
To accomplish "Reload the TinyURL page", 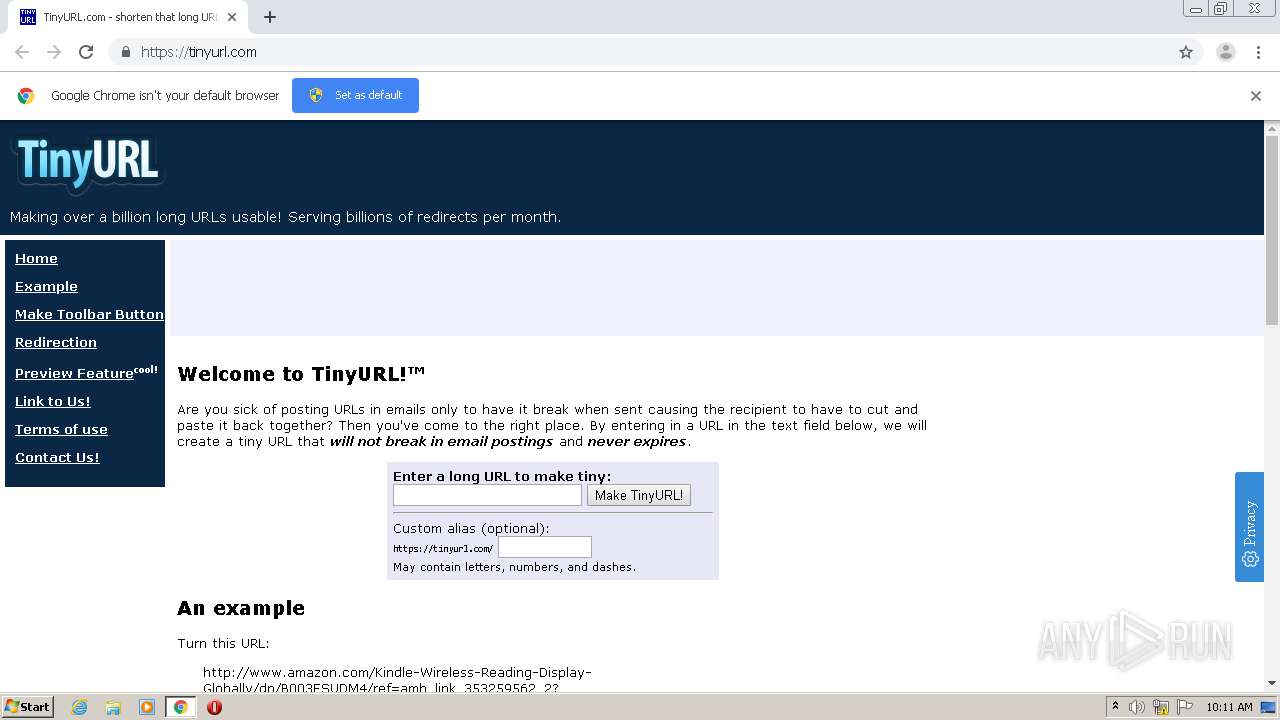I will click(86, 52).
